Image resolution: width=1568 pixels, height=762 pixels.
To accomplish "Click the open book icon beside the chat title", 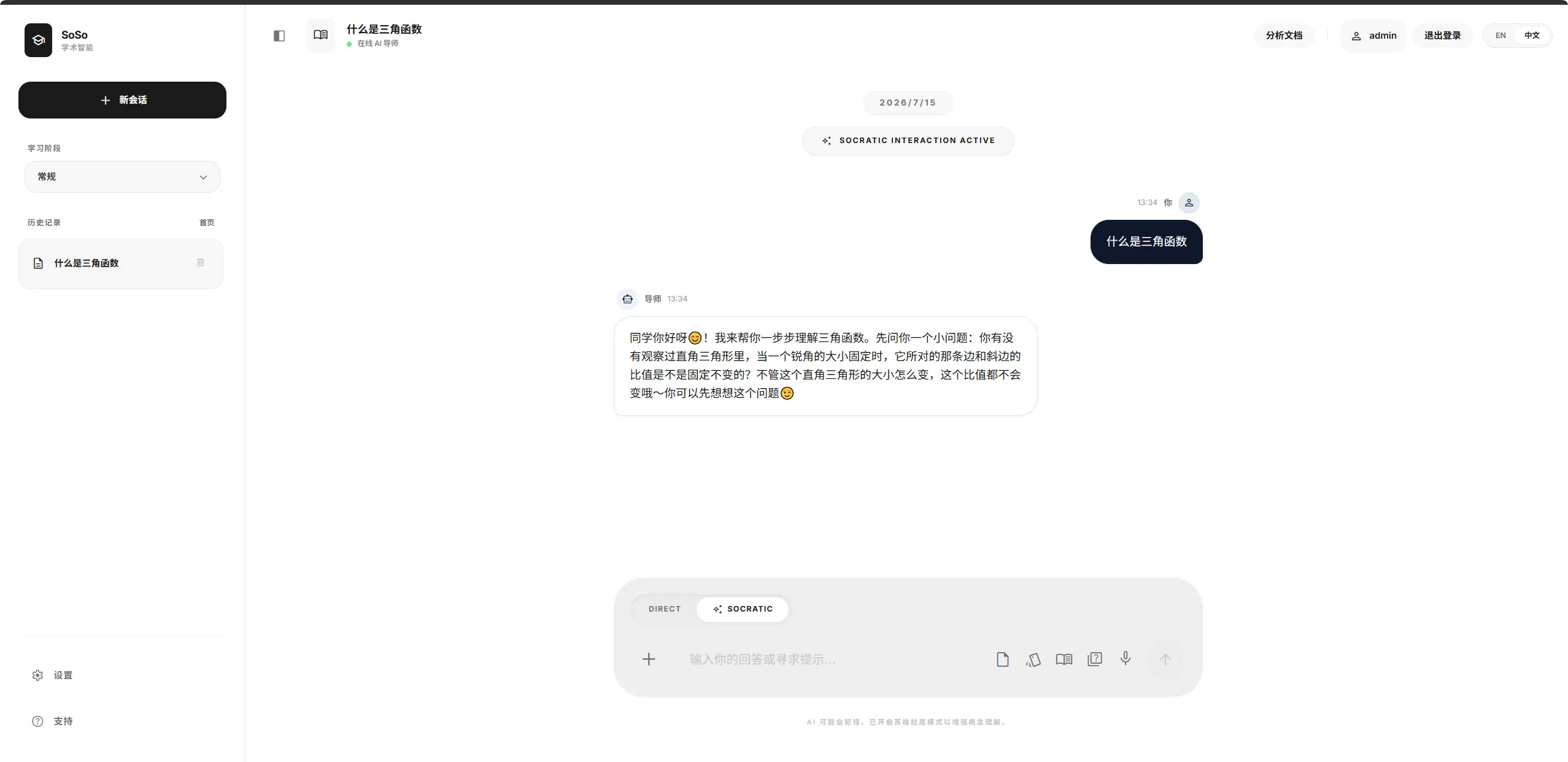I will [320, 35].
